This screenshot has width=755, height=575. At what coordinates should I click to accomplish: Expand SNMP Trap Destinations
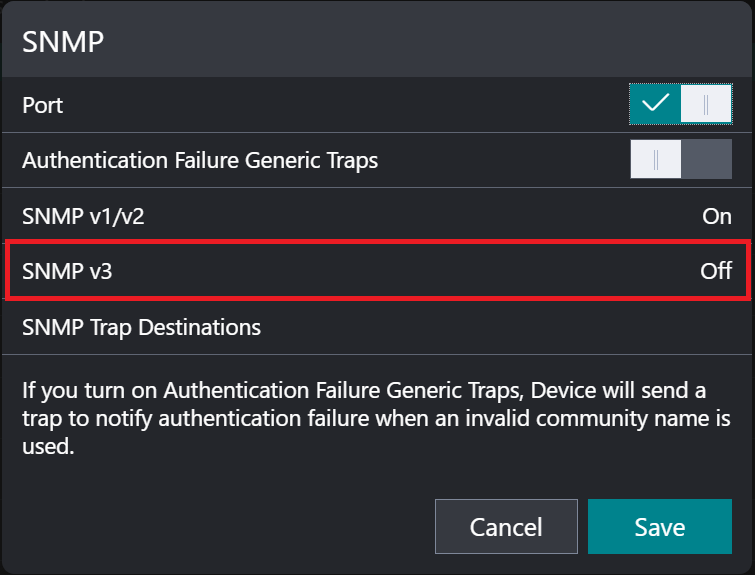click(x=377, y=327)
